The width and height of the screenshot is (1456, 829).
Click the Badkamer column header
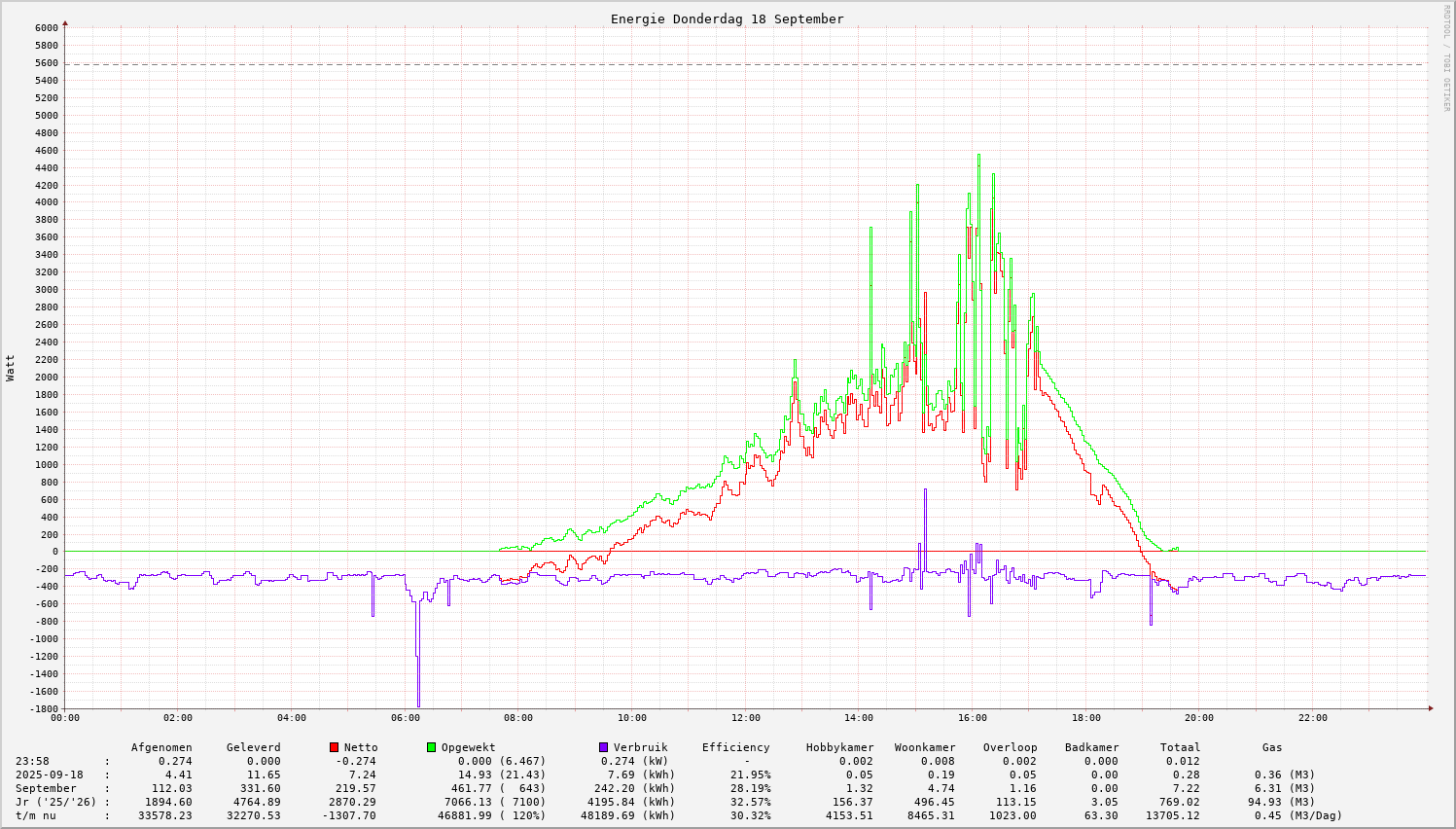(x=1091, y=747)
